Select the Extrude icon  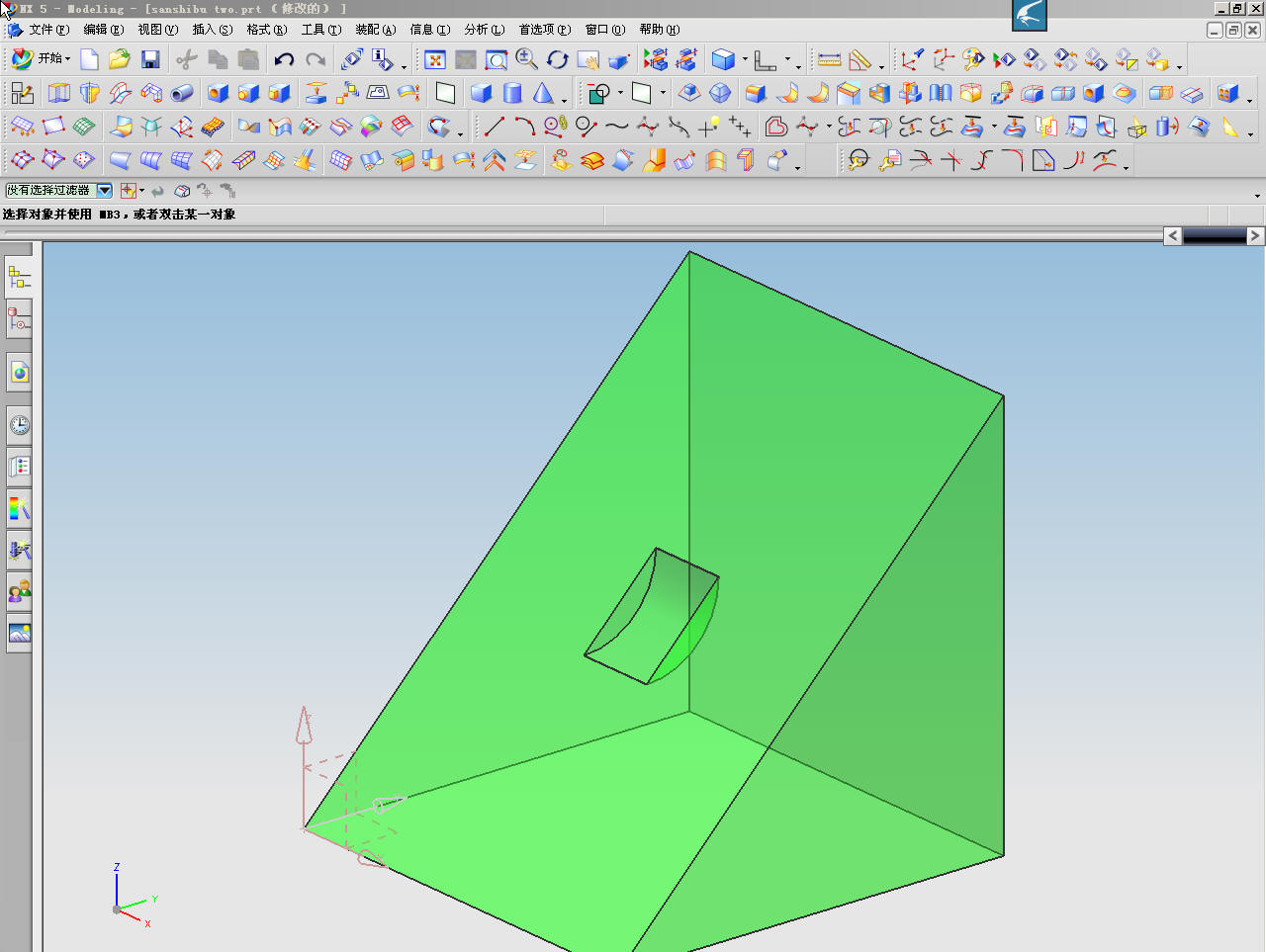click(x=59, y=93)
